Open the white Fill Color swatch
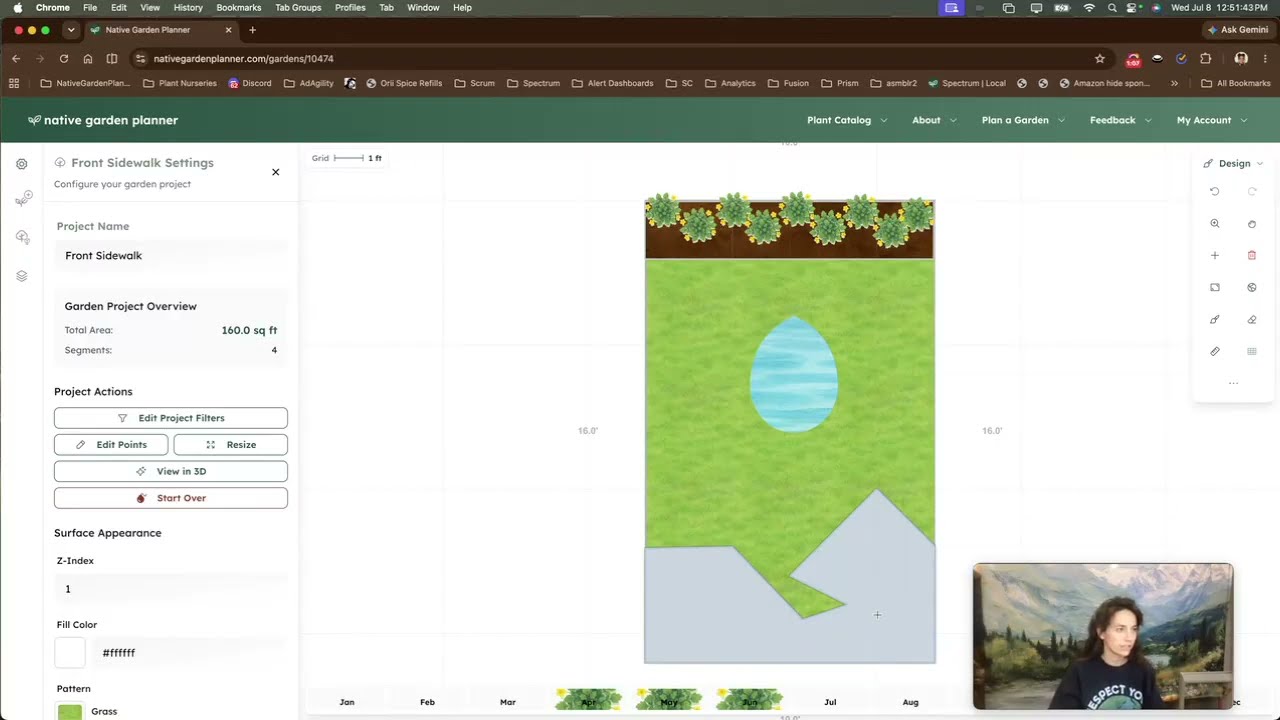This screenshot has height=720, width=1280. 70,653
